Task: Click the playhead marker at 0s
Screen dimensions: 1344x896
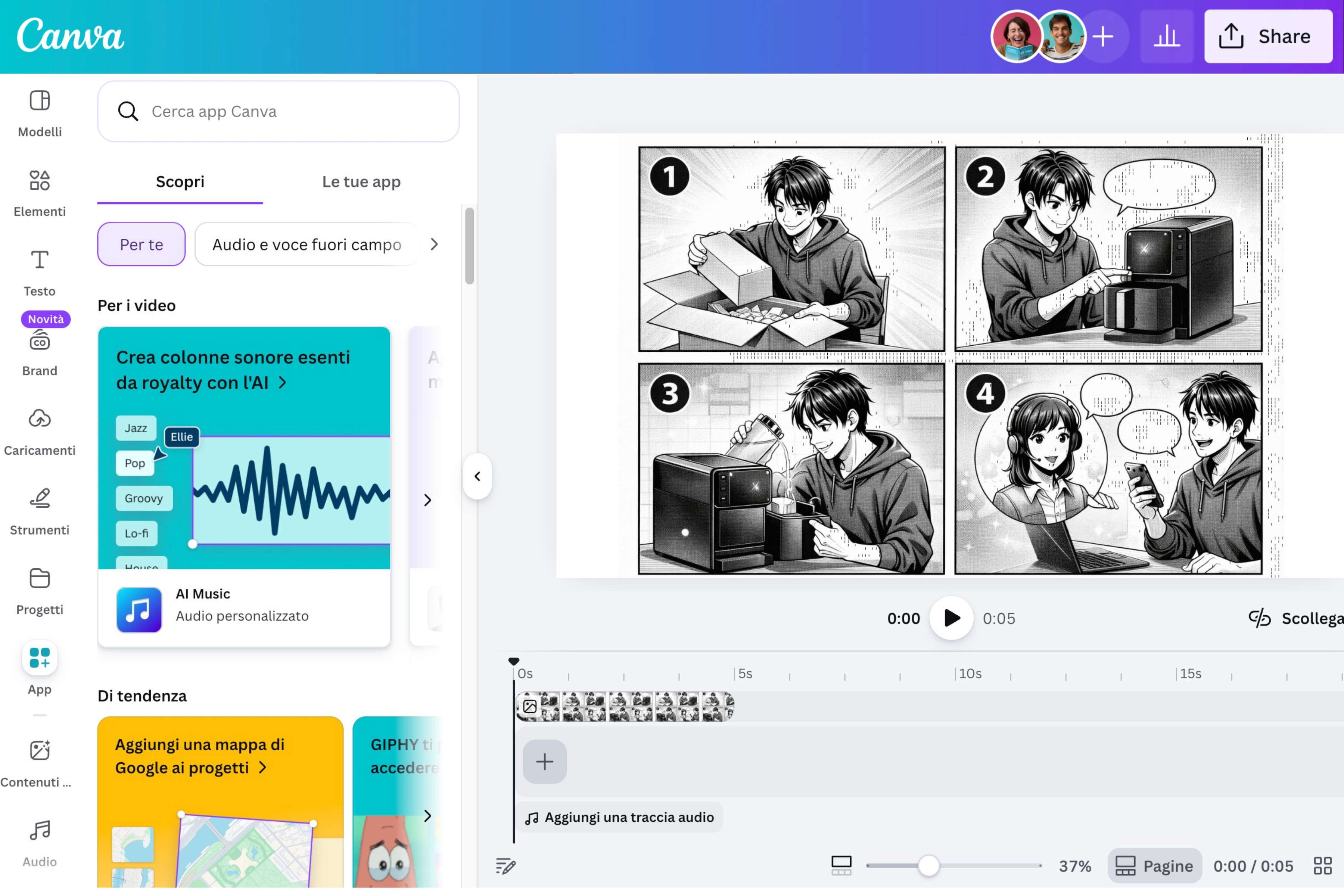Action: coord(514,661)
